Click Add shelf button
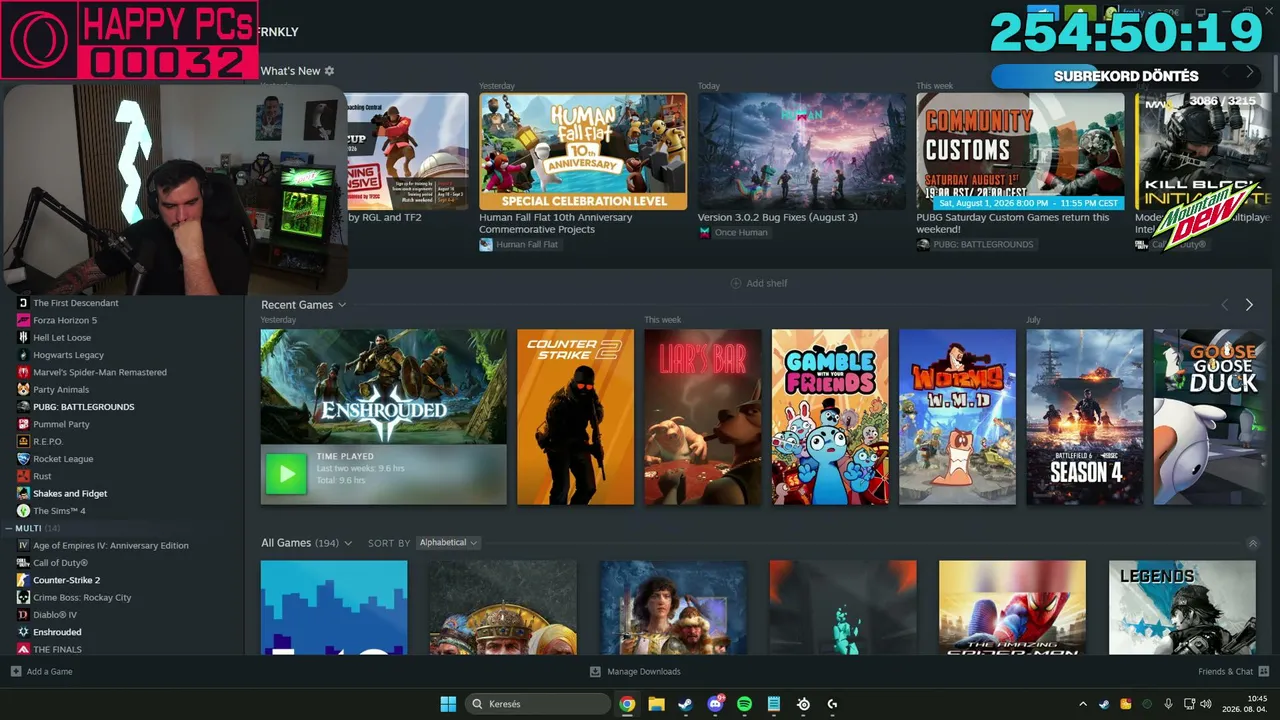1280x720 pixels. (x=759, y=283)
